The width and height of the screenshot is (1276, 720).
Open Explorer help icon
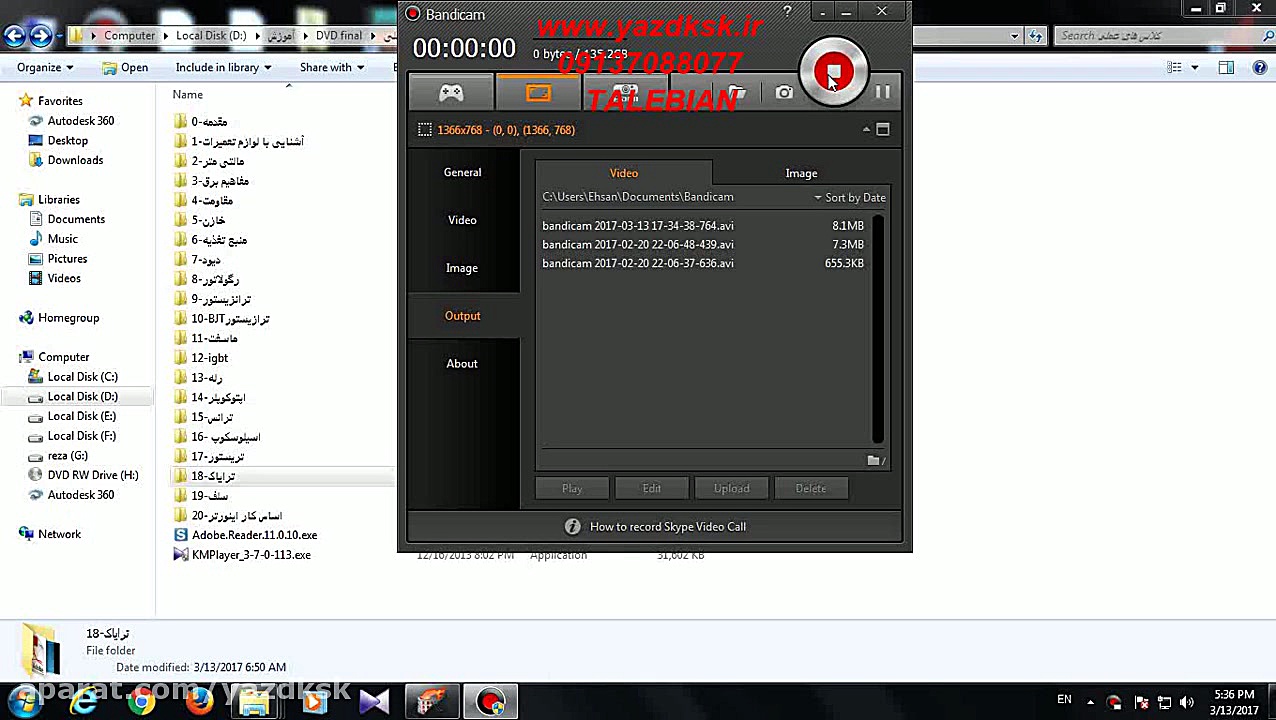(1258, 67)
